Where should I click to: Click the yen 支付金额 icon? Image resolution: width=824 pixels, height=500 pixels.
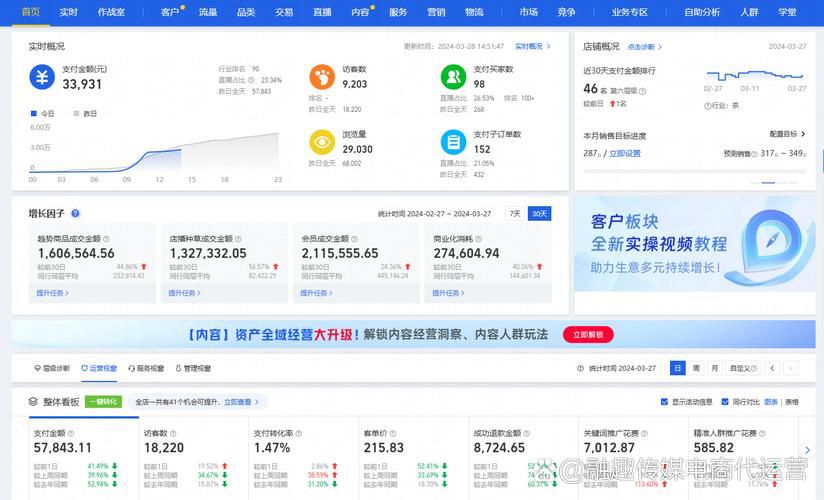(42, 77)
